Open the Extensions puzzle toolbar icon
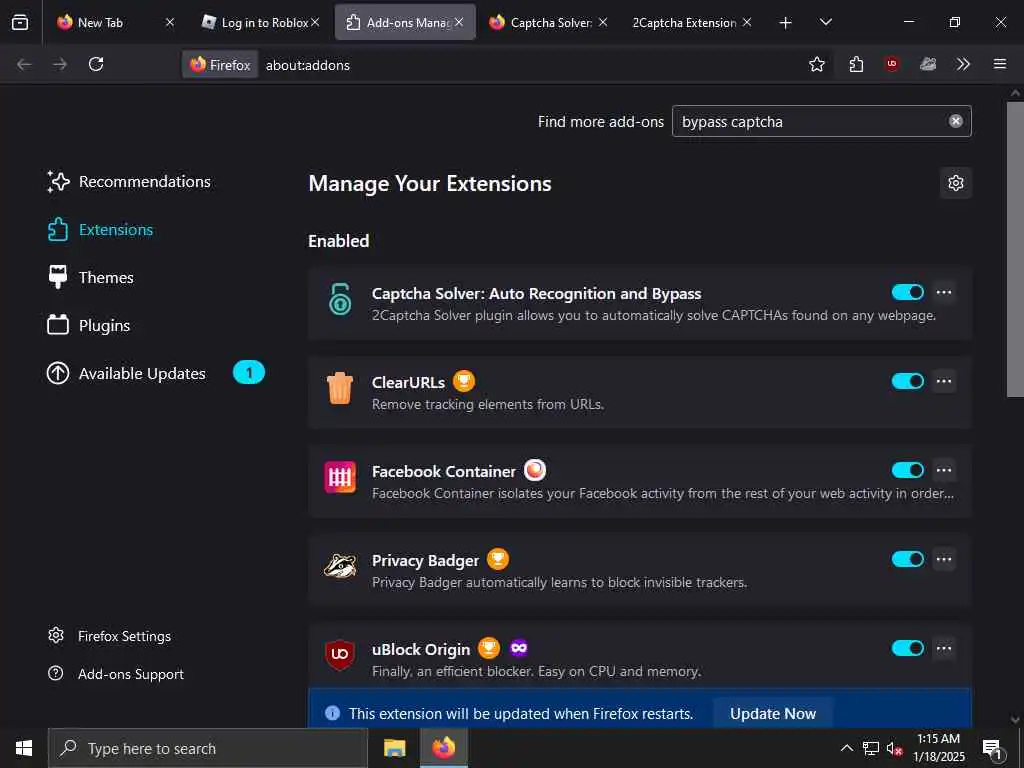Screen dimensions: 1024x768 pyautogui.click(x=856, y=64)
